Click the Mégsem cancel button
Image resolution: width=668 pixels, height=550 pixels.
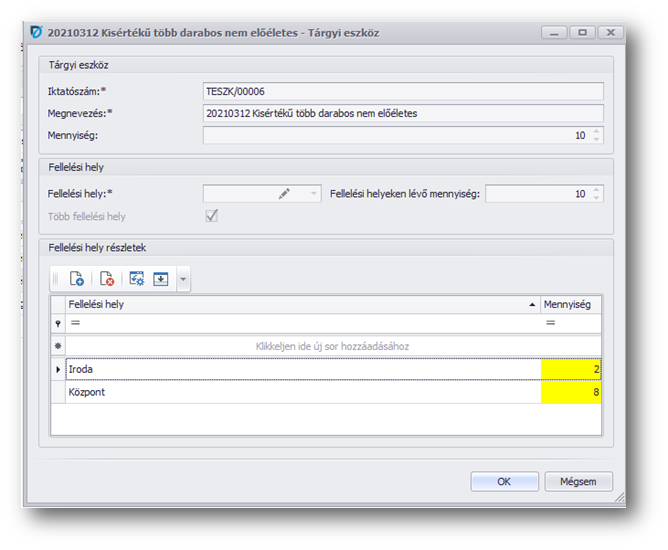578,481
